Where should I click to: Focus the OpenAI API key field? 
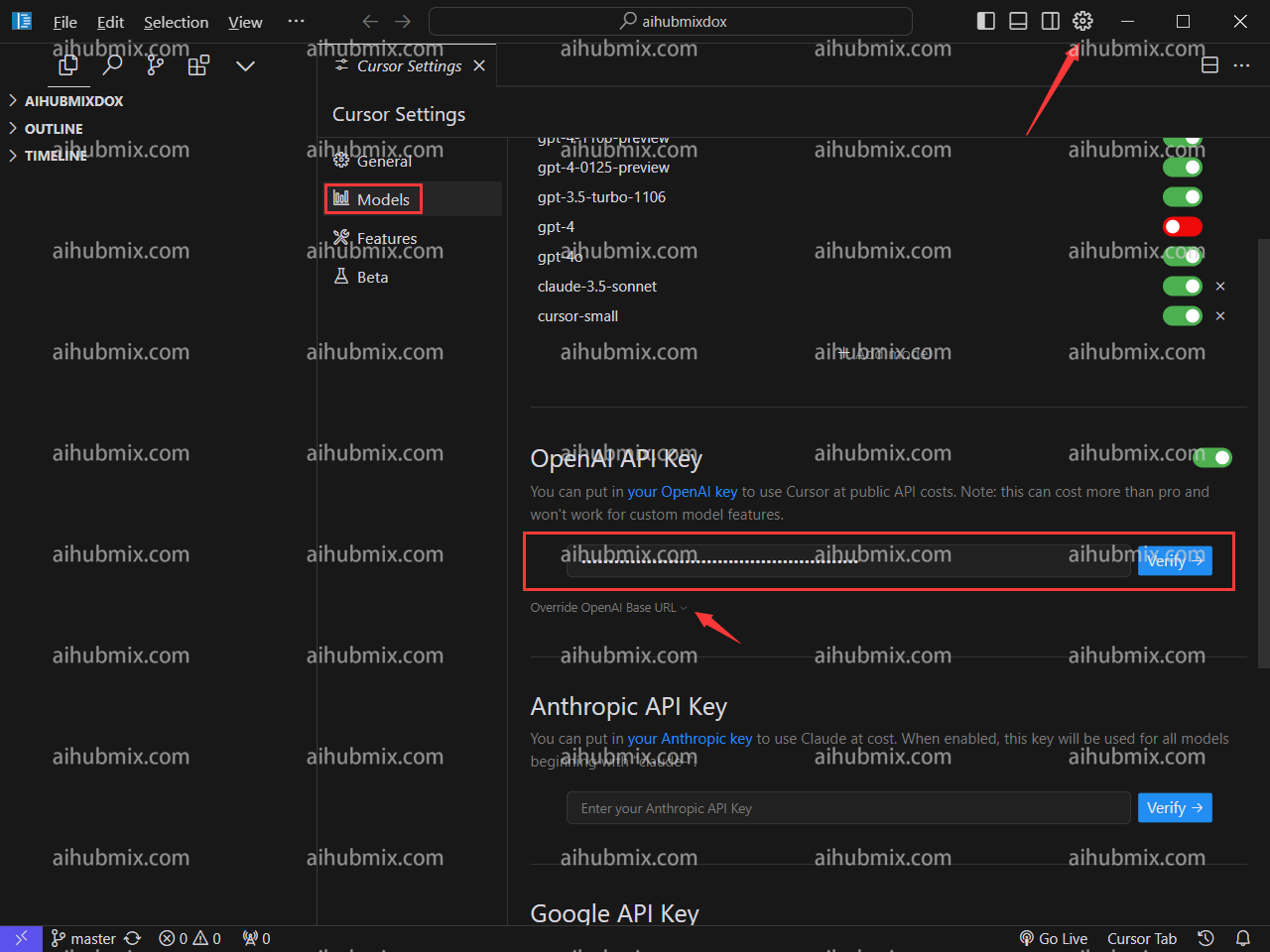point(848,560)
